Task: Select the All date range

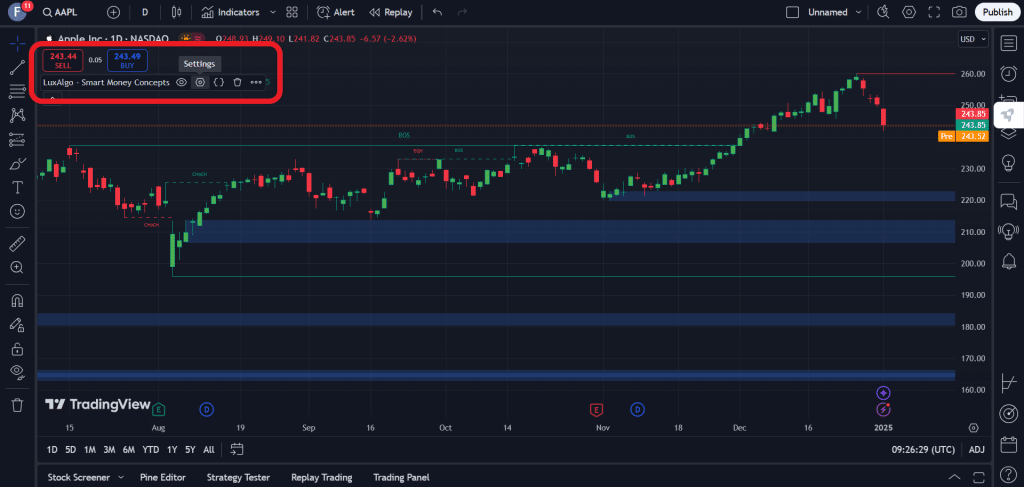Action: pyautogui.click(x=208, y=450)
